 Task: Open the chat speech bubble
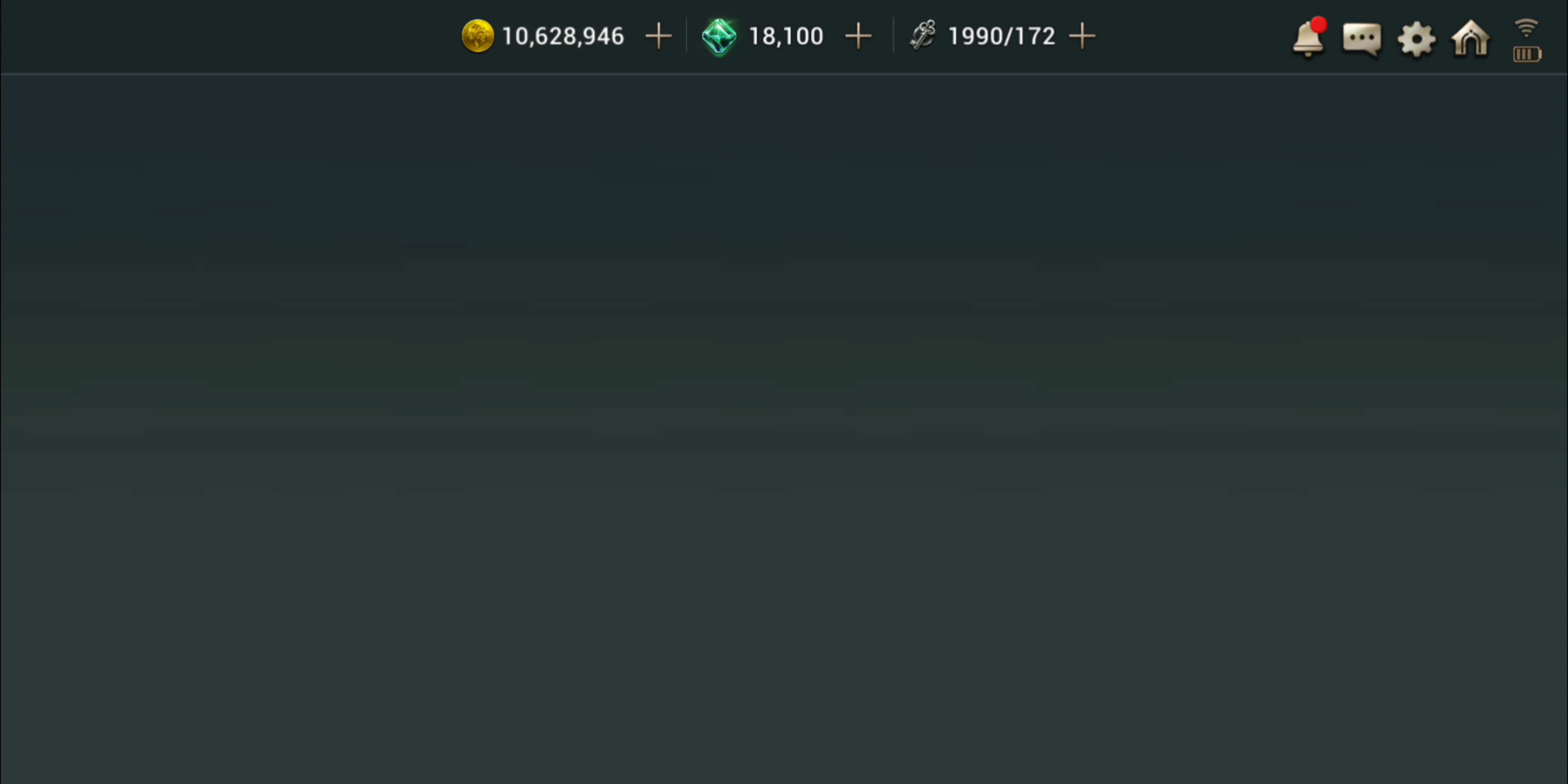pos(1362,39)
